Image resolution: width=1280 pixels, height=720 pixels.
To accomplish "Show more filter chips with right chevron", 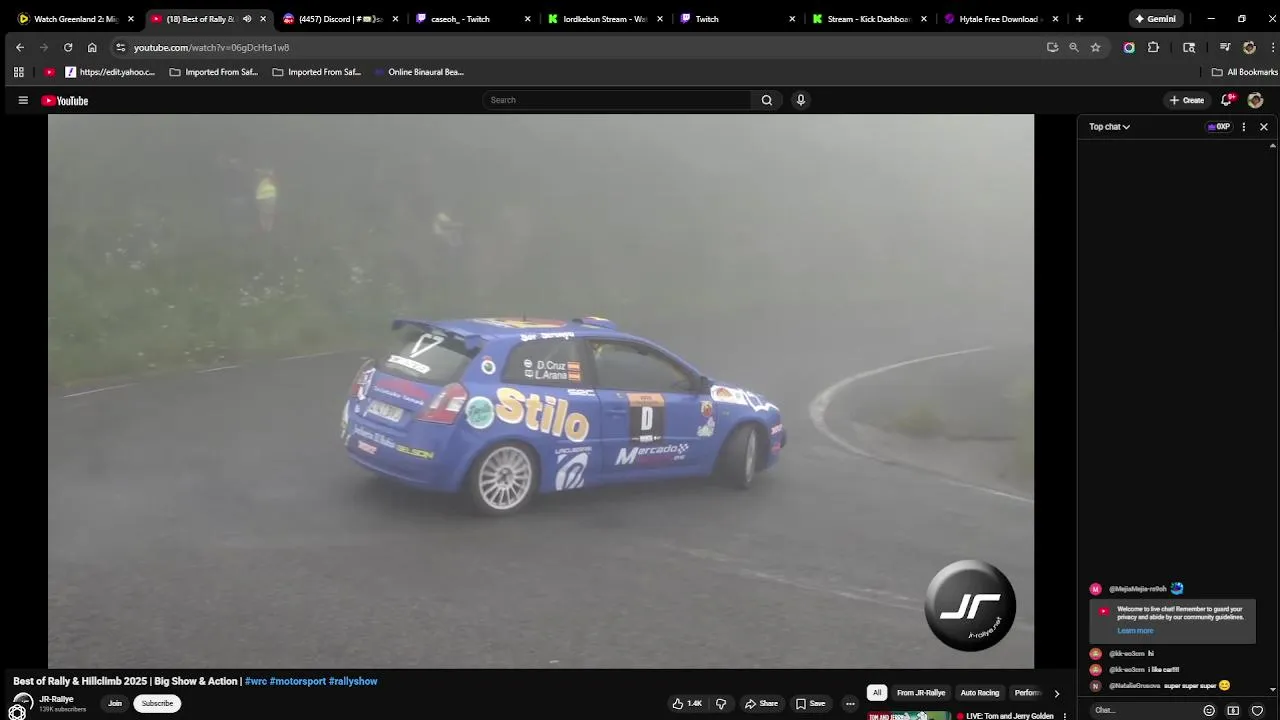I will coord(1057,693).
